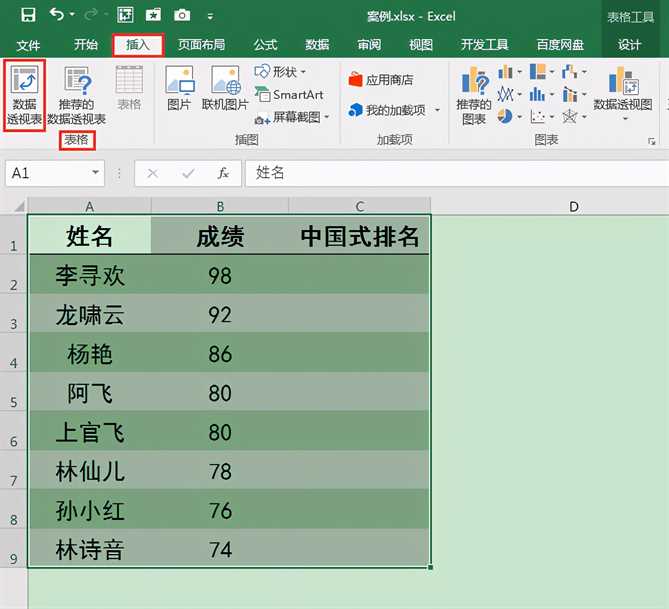Screen dimensions: 669x609
Task: Click the Undo arrow in quick access toolbar
Action: pyautogui.click(x=56, y=15)
